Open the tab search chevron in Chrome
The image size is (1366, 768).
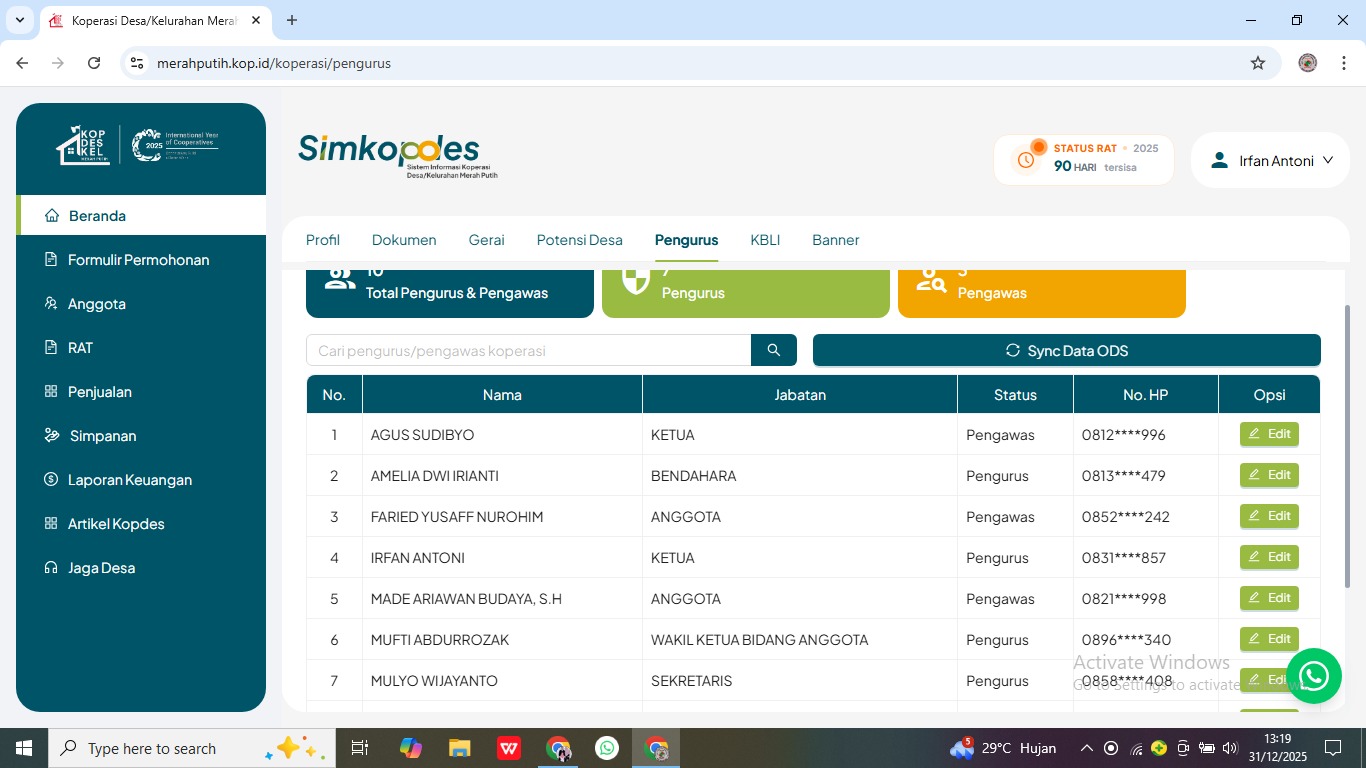[20, 20]
